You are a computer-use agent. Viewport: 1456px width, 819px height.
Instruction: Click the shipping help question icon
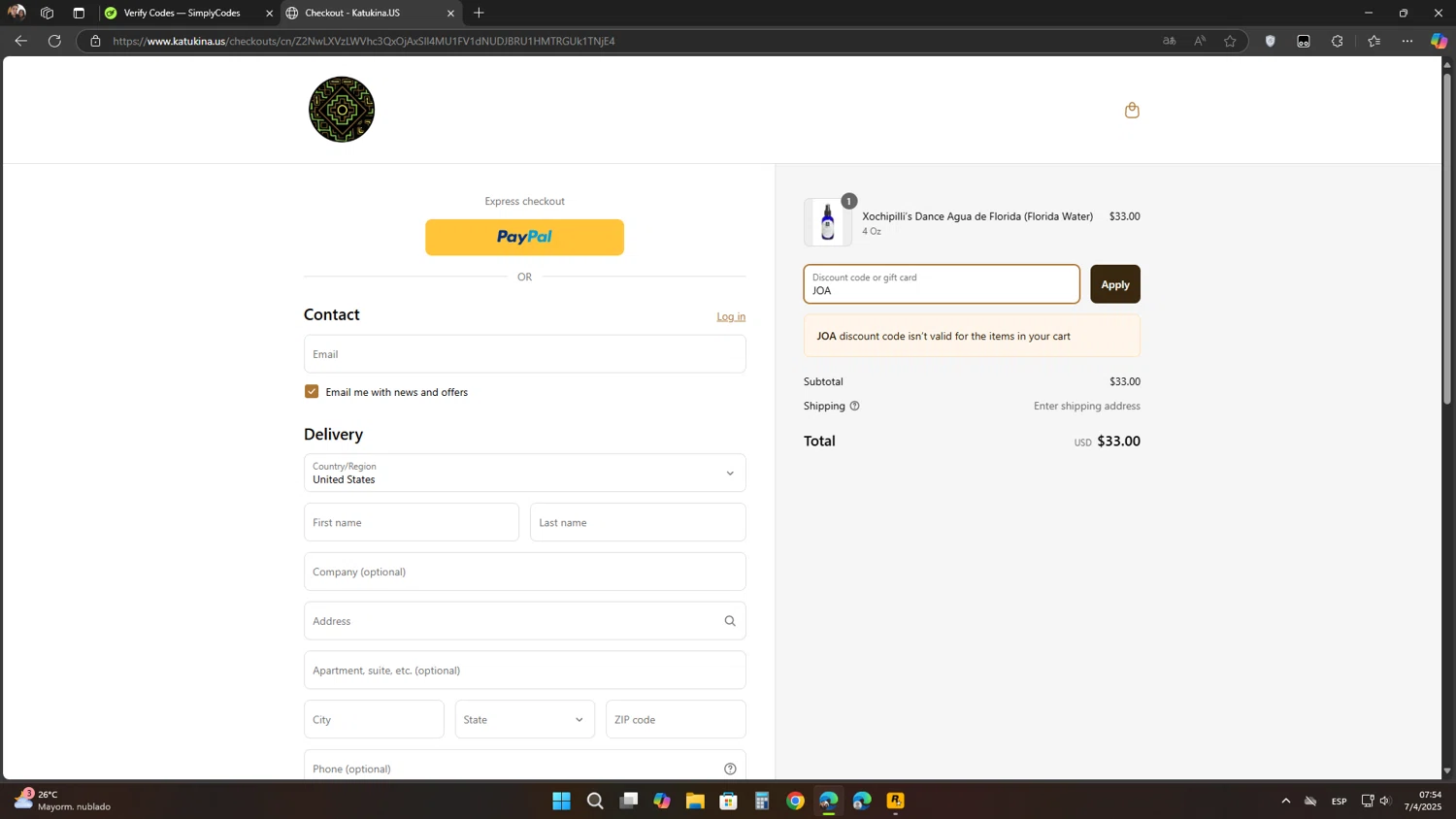(855, 406)
